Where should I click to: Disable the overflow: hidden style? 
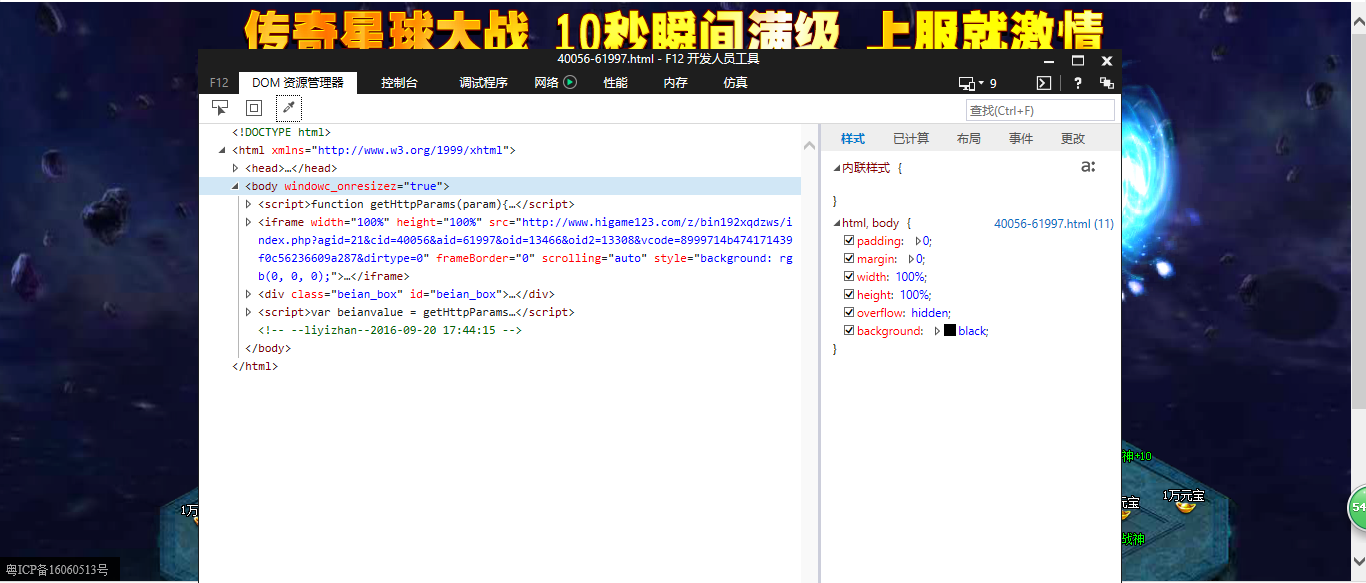(848, 312)
